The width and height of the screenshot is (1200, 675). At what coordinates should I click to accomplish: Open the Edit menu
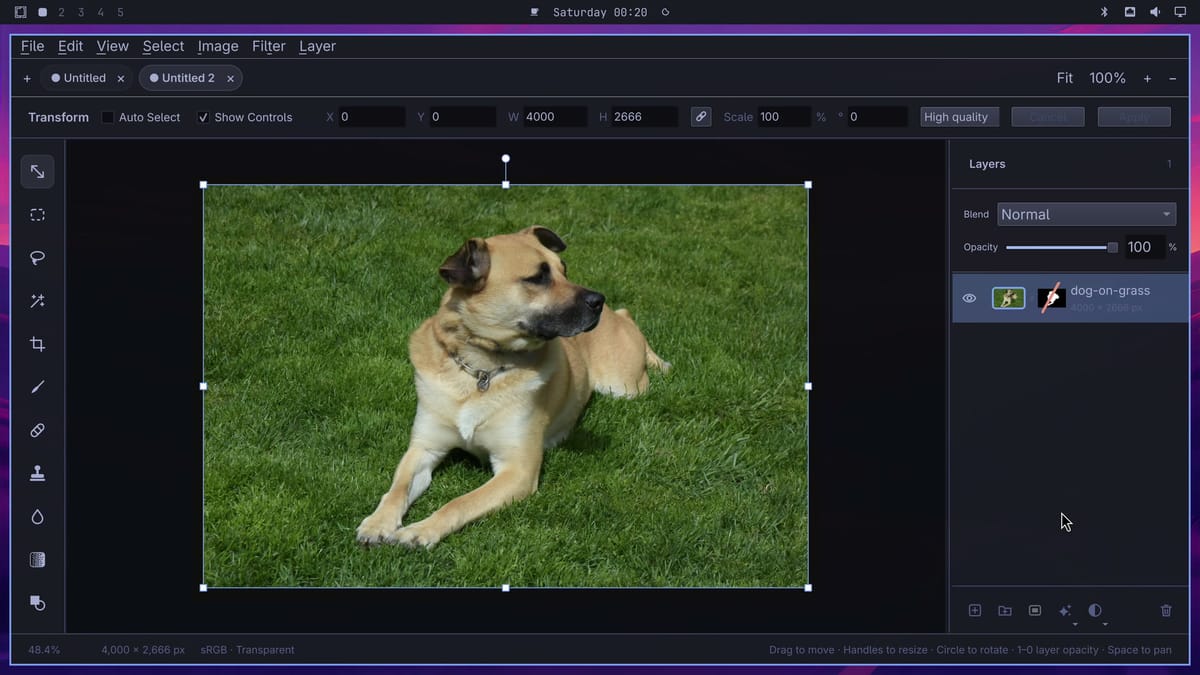tap(70, 46)
